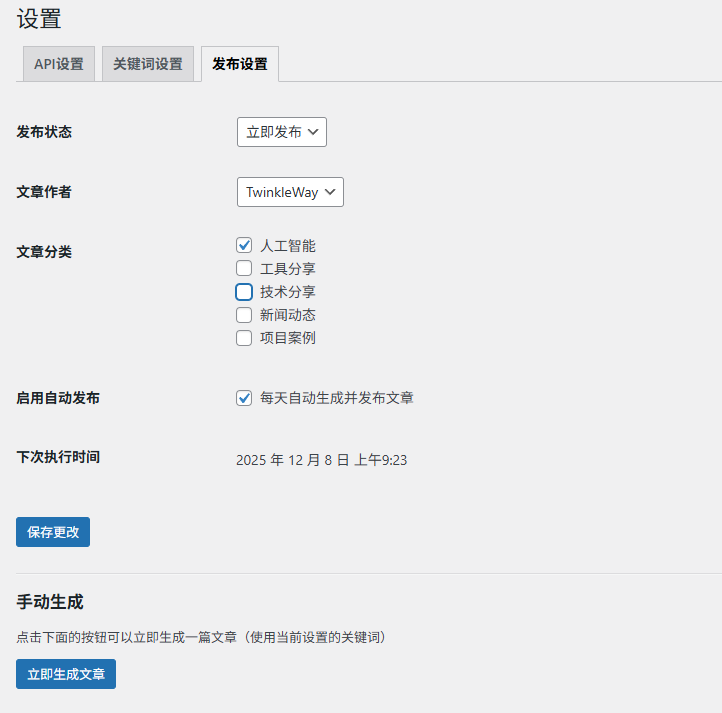
Task: Open the 关键词设置 tab
Action: 148,64
